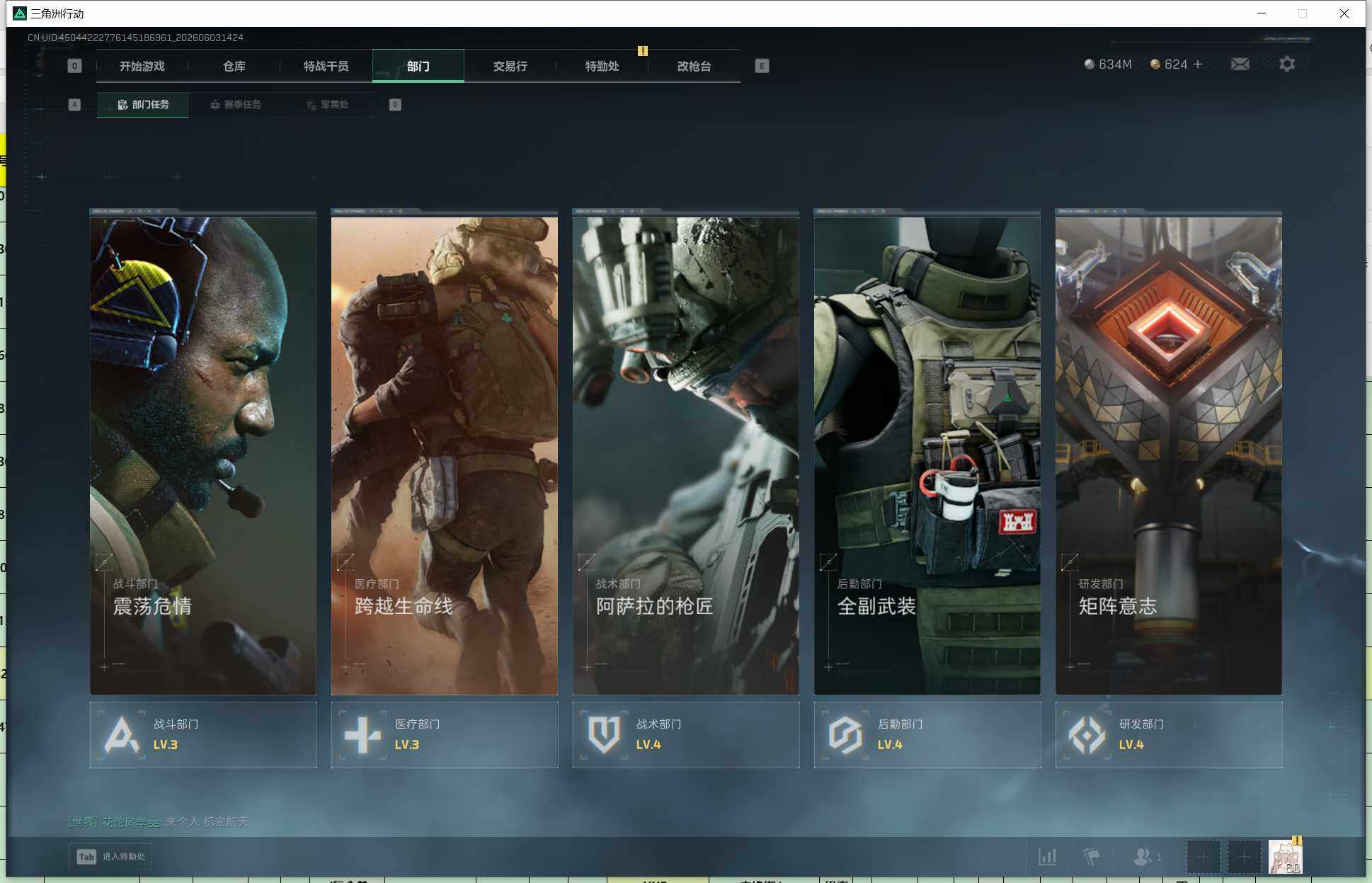Open the player avatar portrait
Image resolution: width=1372 pixels, height=883 pixels.
coord(1285,857)
